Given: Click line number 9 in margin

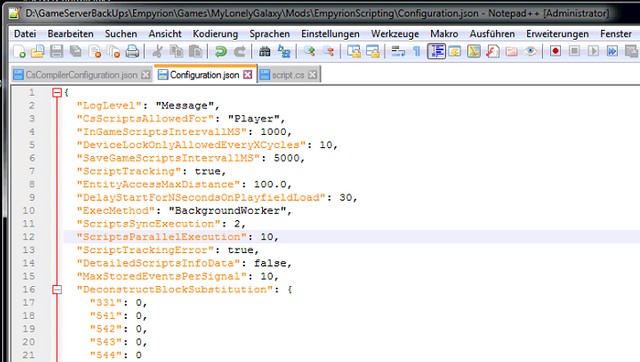Looking at the screenshot, I should [x=31, y=198].
